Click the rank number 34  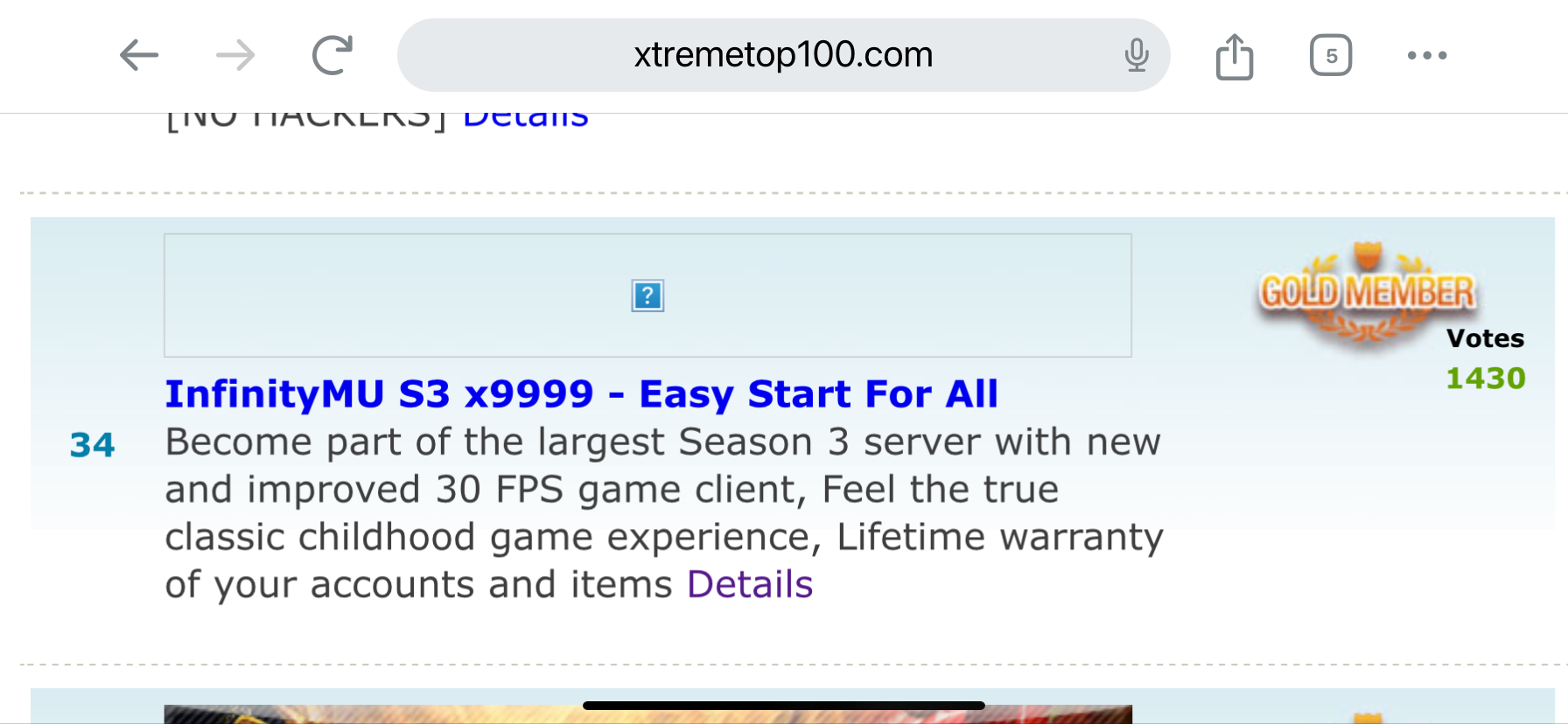92,445
